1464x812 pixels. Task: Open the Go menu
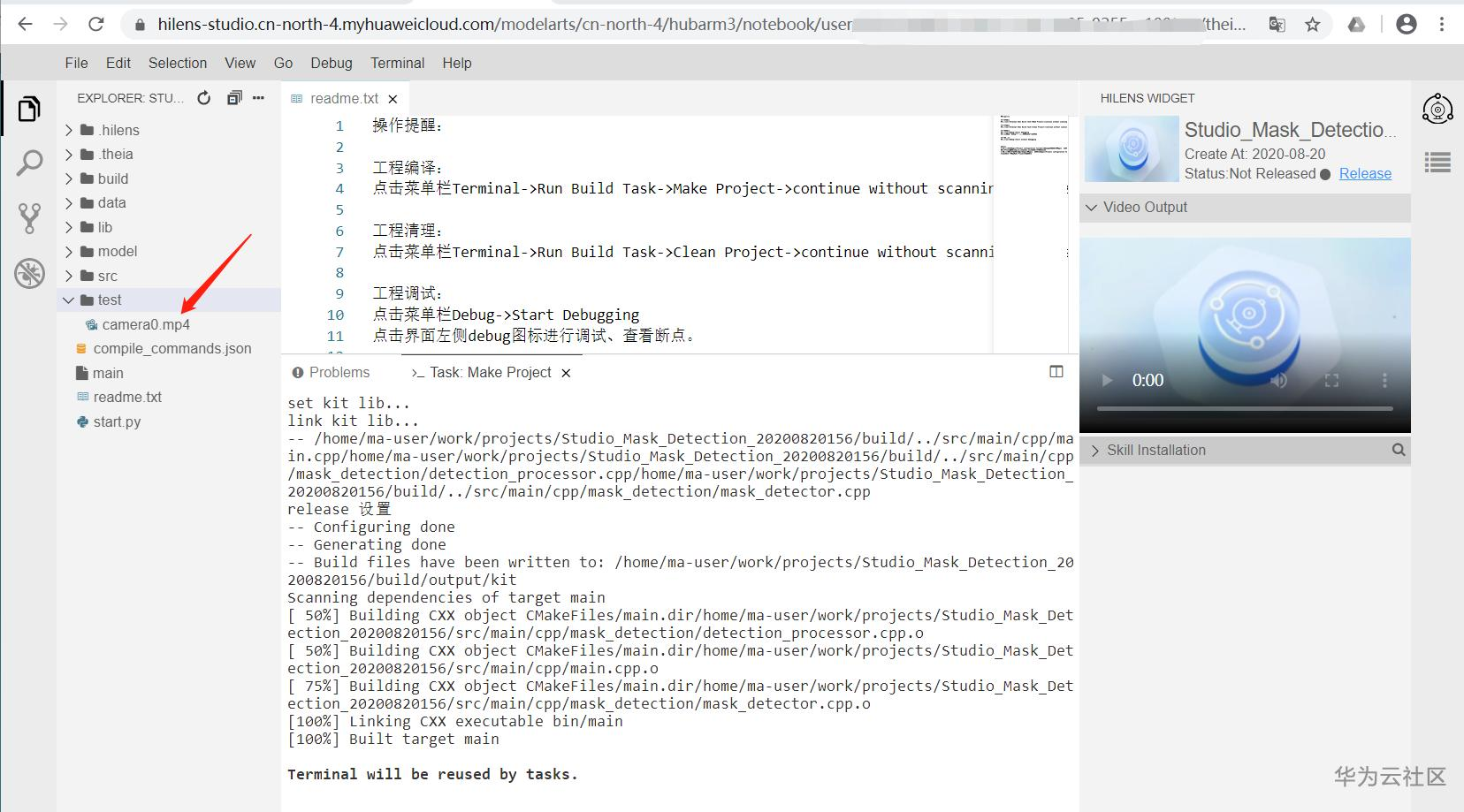click(x=283, y=63)
